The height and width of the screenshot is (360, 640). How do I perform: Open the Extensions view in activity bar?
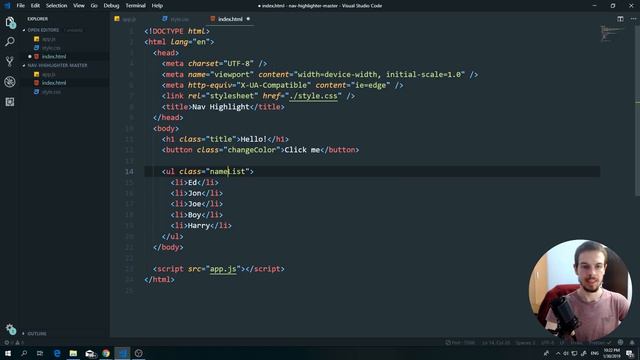(x=10, y=102)
